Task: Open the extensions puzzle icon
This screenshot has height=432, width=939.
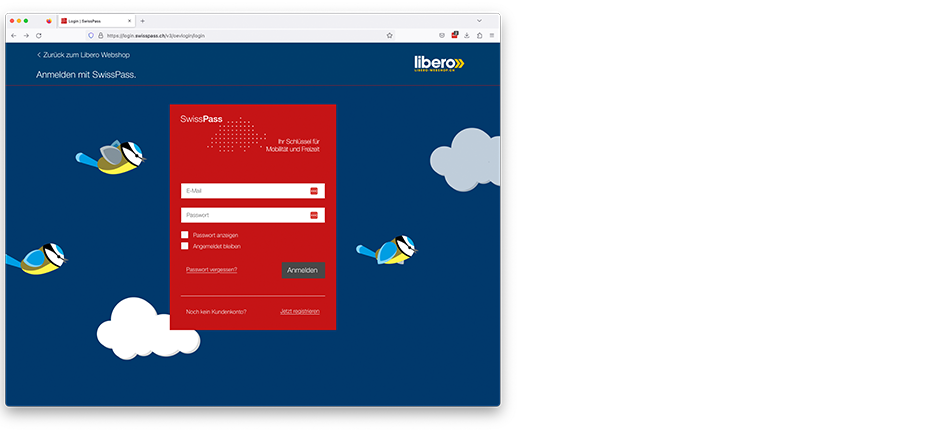Action: [479, 36]
